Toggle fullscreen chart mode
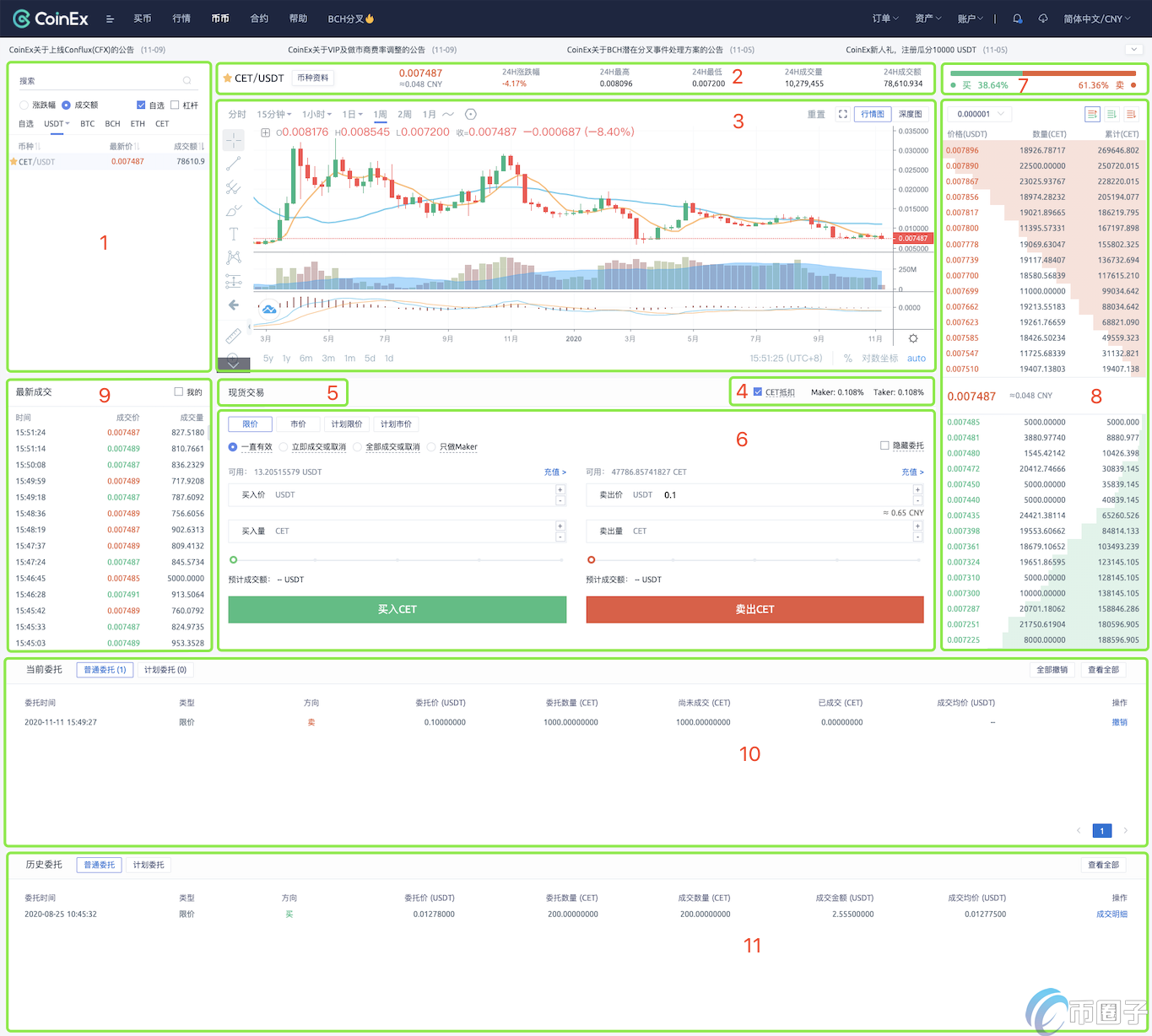The width and height of the screenshot is (1152, 1036). pyautogui.click(x=842, y=114)
